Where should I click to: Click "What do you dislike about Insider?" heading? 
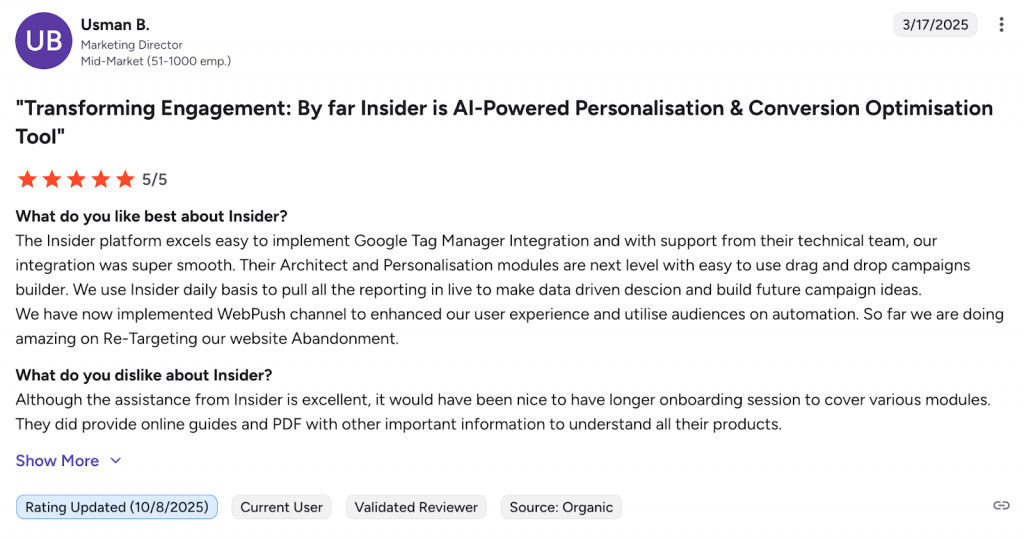point(144,376)
